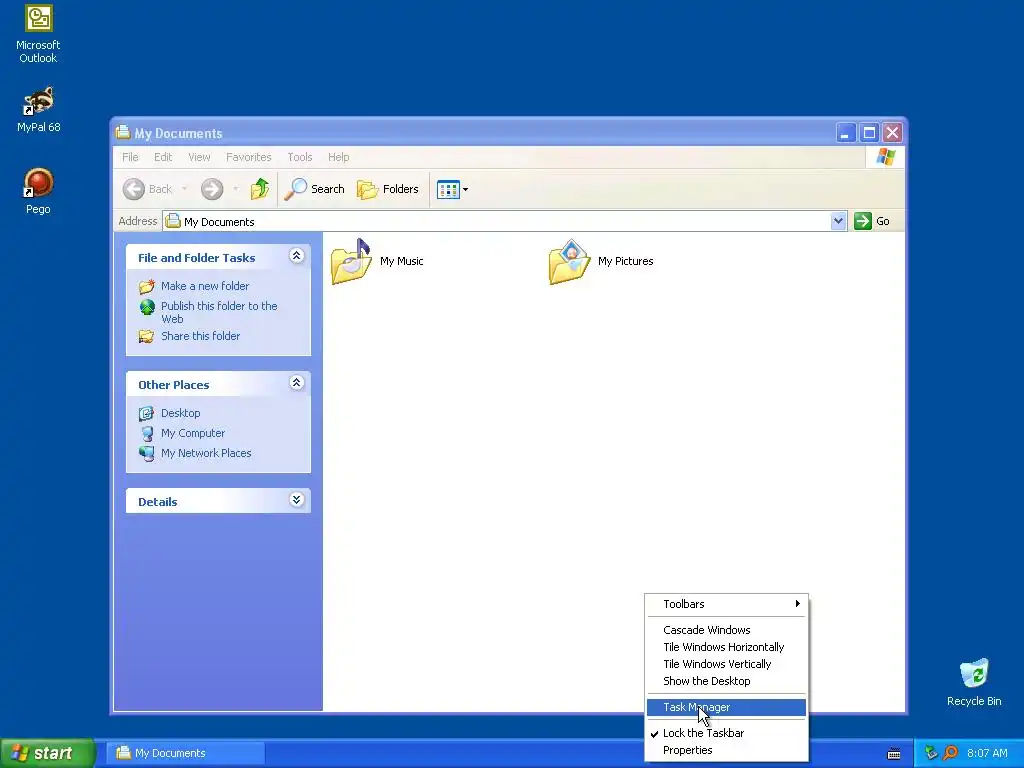Open the Help menu
This screenshot has width=1024, height=768.
338,157
